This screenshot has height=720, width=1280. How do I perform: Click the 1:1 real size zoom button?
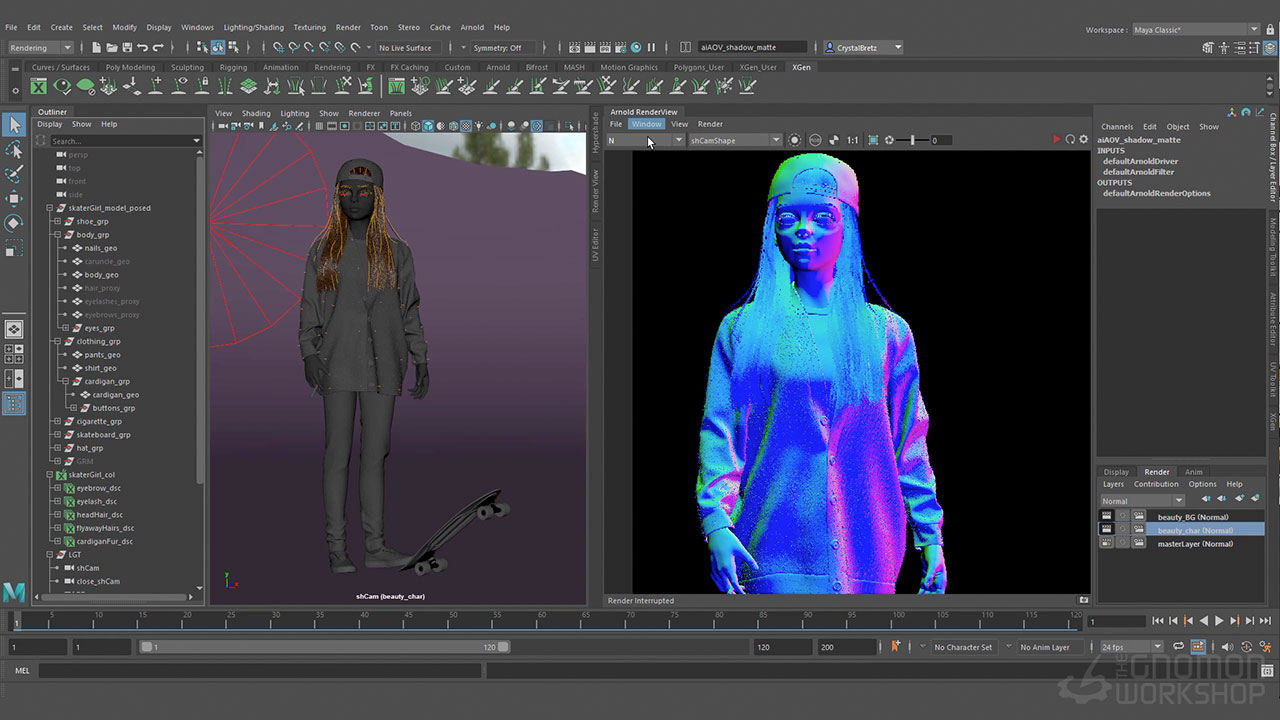[852, 140]
